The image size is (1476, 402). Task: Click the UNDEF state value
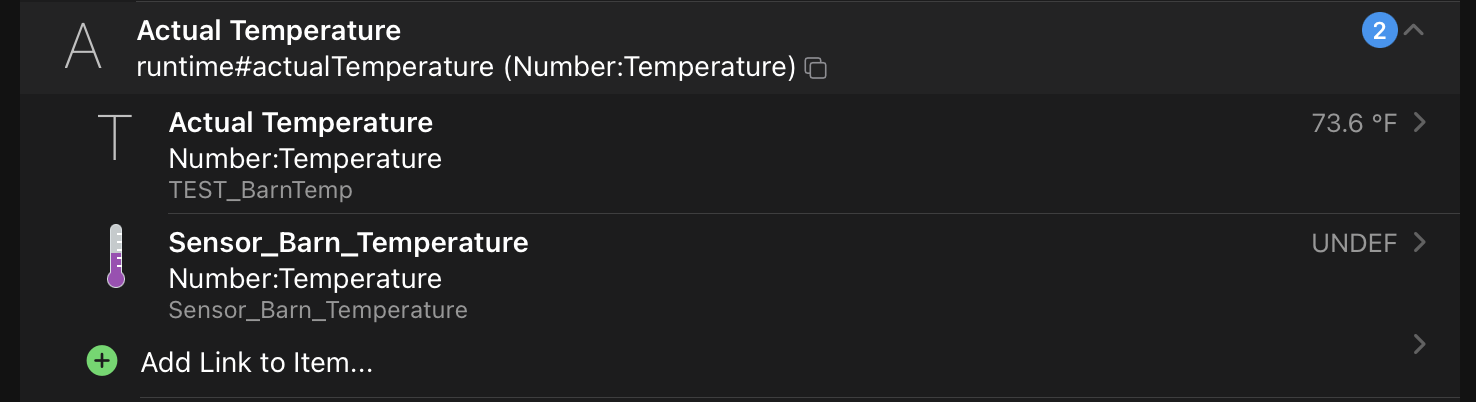[1354, 242]
